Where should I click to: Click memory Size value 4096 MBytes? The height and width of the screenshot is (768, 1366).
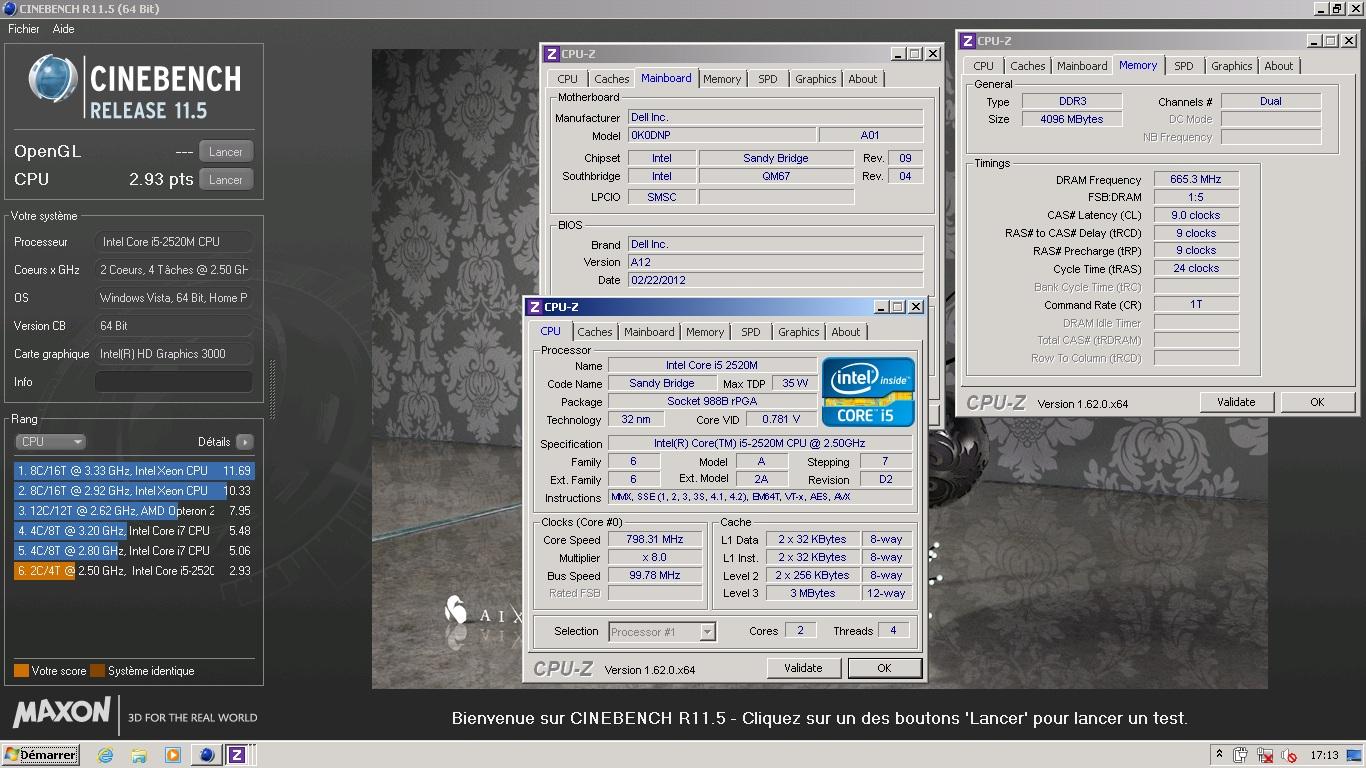1073,120
